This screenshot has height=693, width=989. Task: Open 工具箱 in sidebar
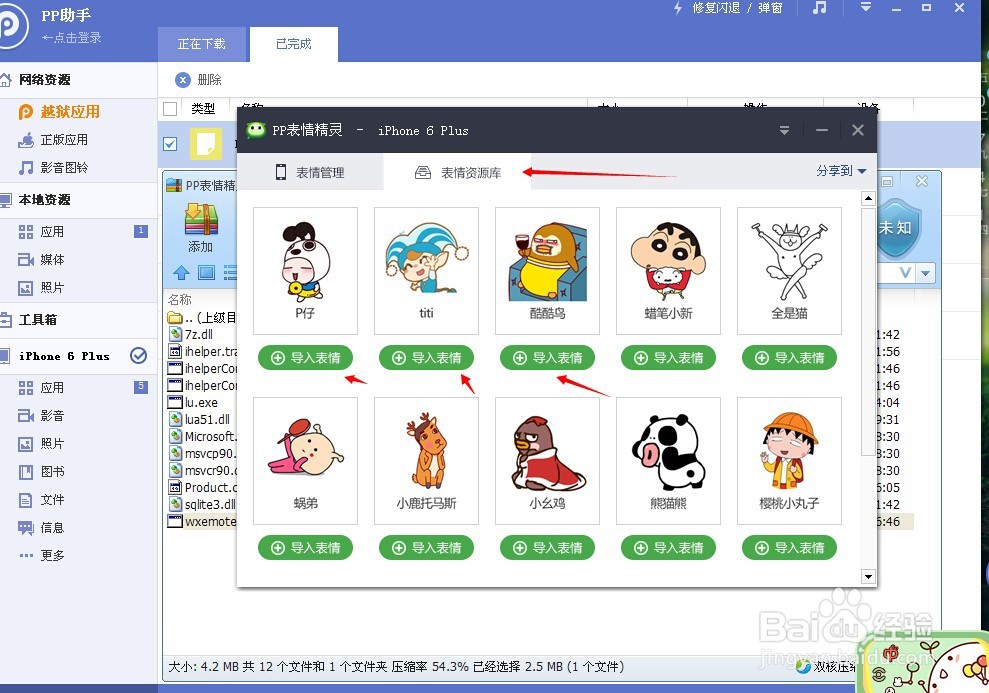[x=37, y=320]
